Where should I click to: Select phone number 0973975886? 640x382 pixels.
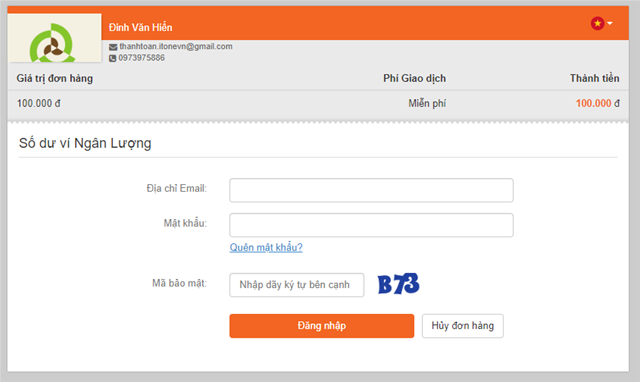(x=142, y=58)
